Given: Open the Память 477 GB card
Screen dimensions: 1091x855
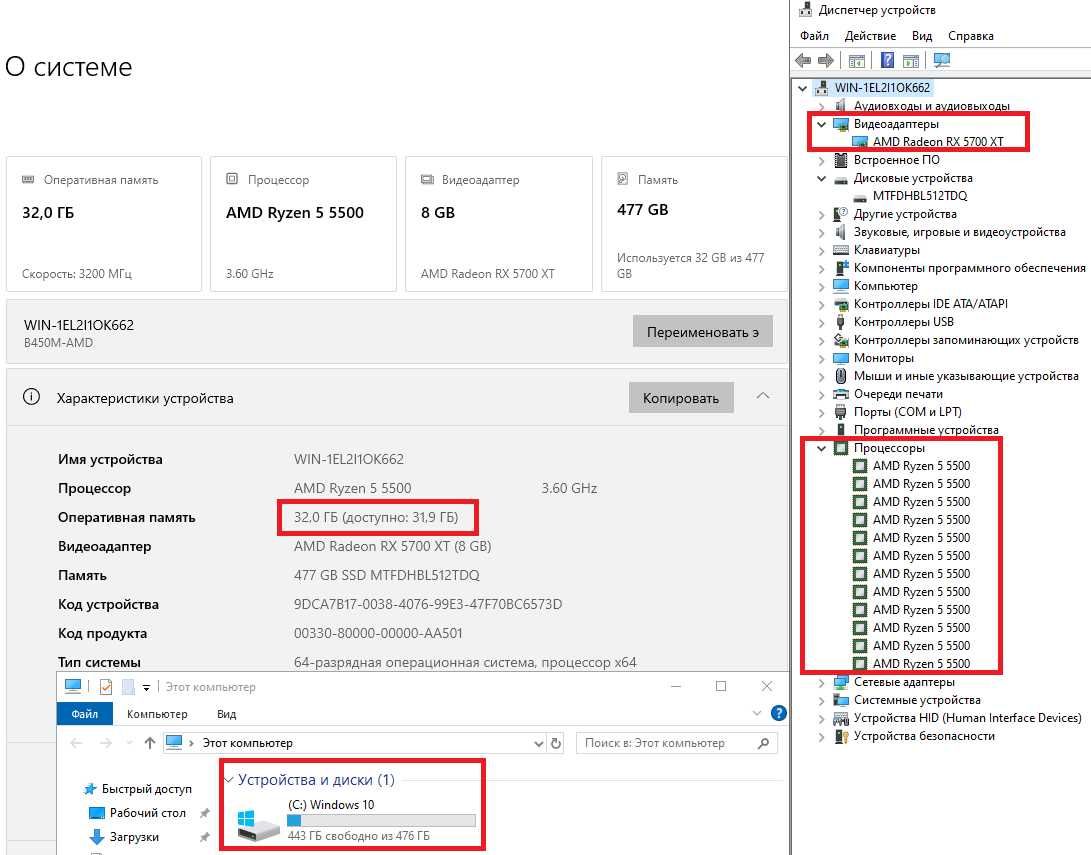Looking at the screenshot, I should [x=694, y=224].
